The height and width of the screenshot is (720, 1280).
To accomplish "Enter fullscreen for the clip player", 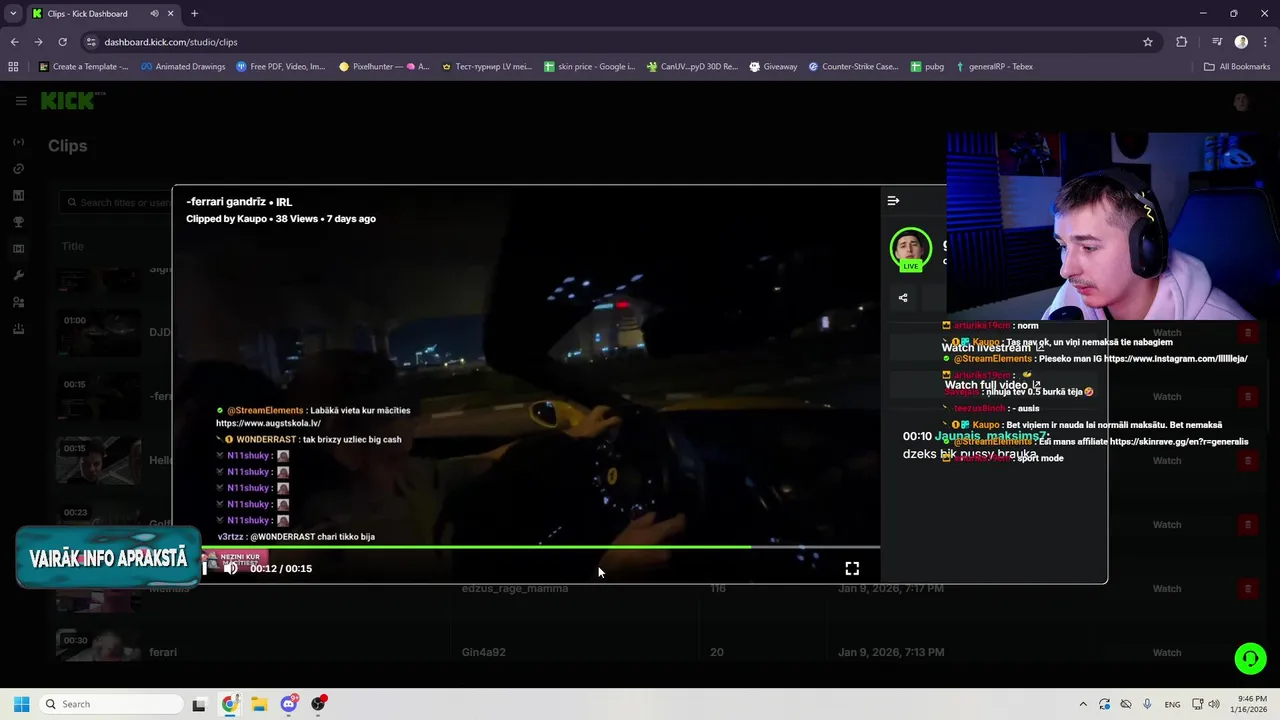I will [x=852, y=568].
